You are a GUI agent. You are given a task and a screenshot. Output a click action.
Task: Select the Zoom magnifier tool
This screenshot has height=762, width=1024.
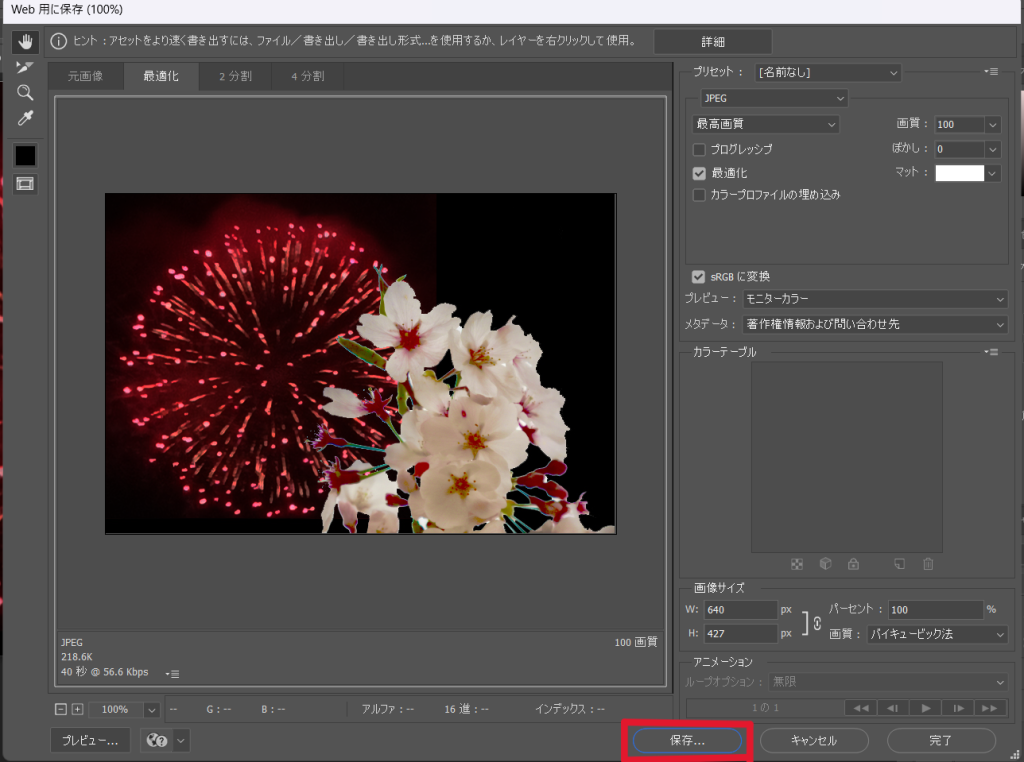tap(25, 93)
